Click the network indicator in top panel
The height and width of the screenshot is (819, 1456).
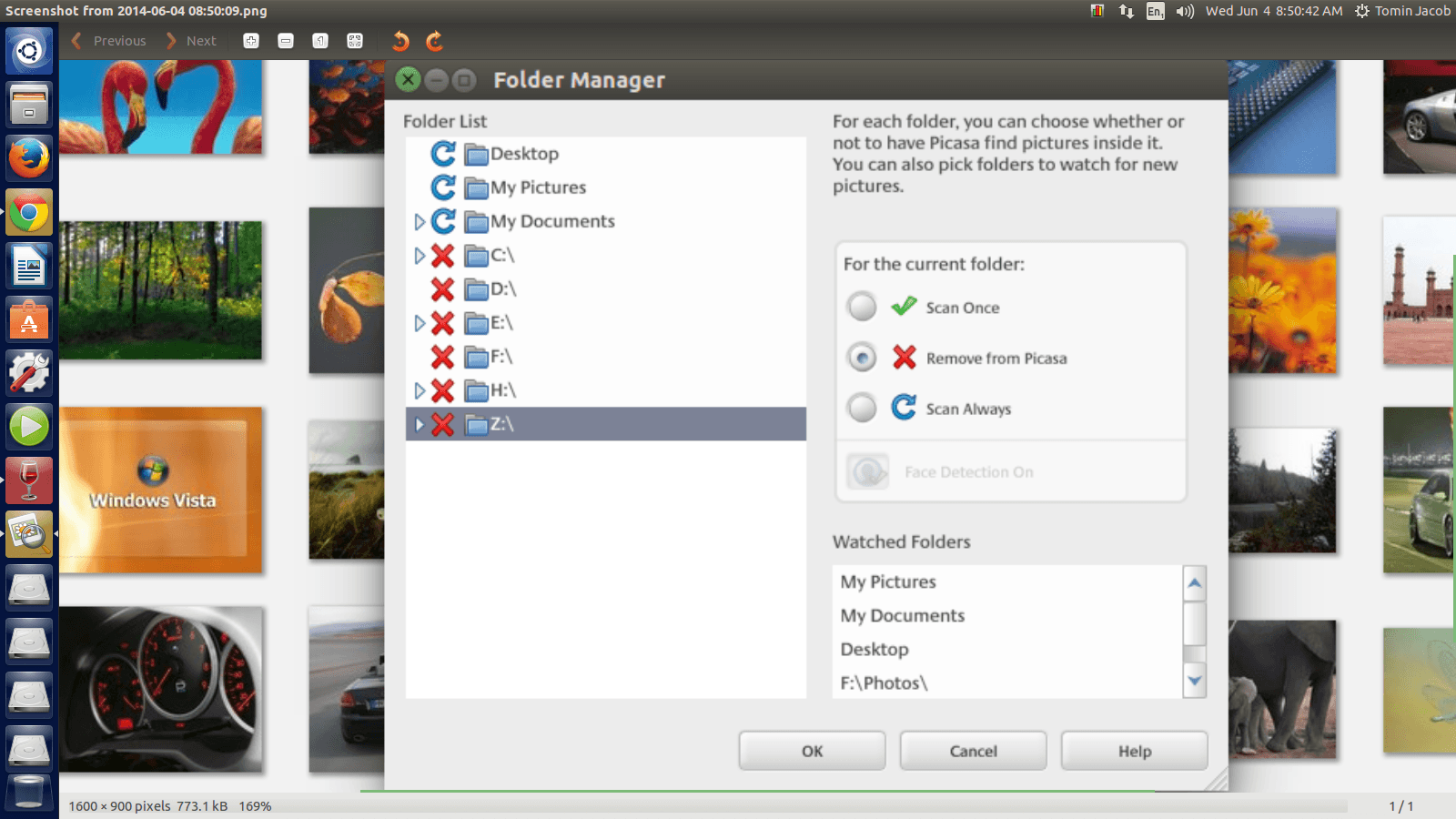(1127, 11)
